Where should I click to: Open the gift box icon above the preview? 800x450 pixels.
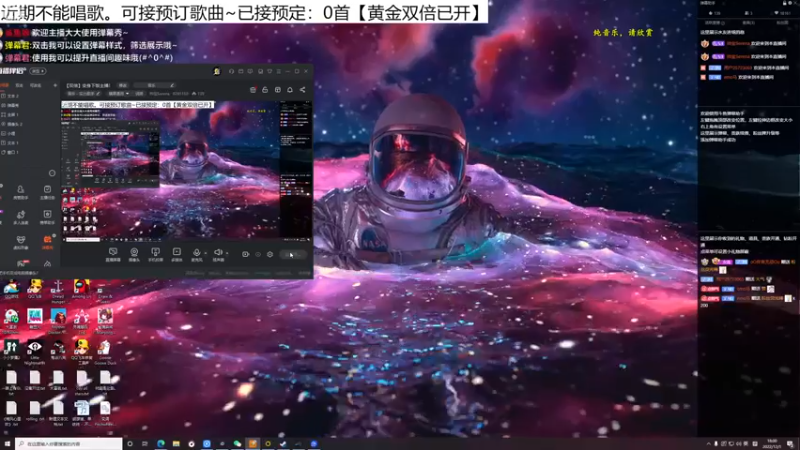(x=253, y=90)
